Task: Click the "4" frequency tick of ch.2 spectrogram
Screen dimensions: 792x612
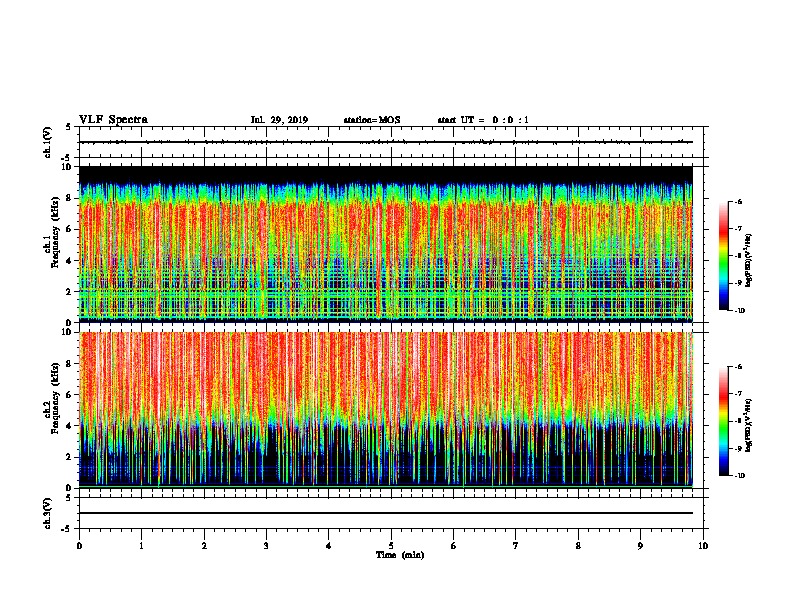Action: point(69,426)
